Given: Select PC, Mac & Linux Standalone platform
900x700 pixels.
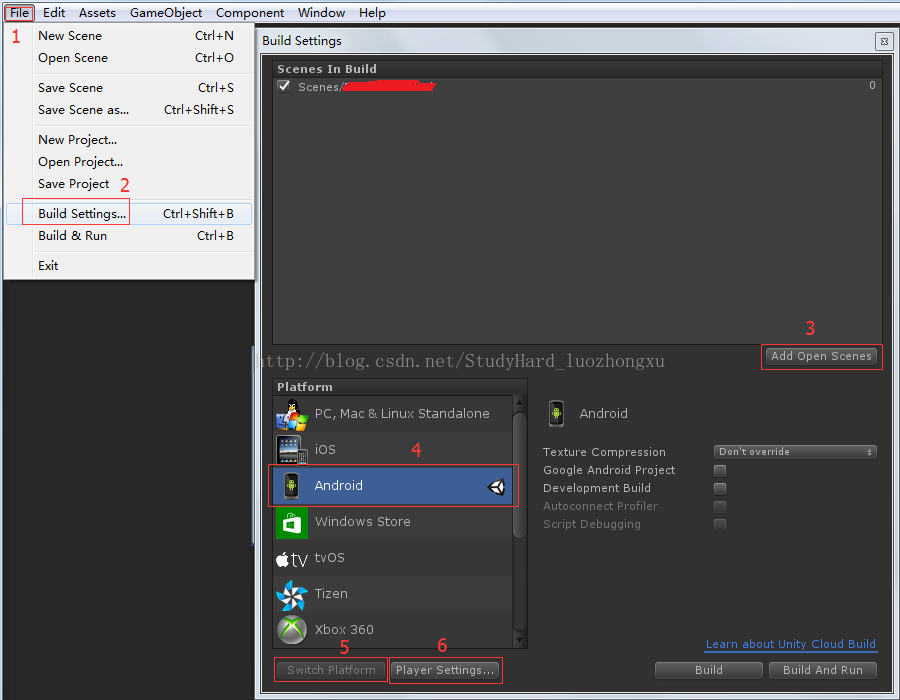Looking at the screenshot, I should (393, 414).
